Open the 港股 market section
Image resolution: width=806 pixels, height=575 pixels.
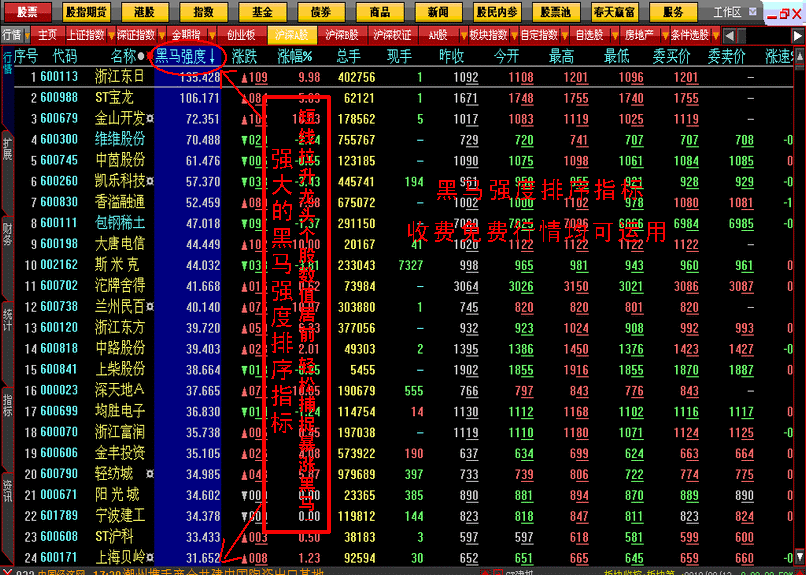click(144, 12)
